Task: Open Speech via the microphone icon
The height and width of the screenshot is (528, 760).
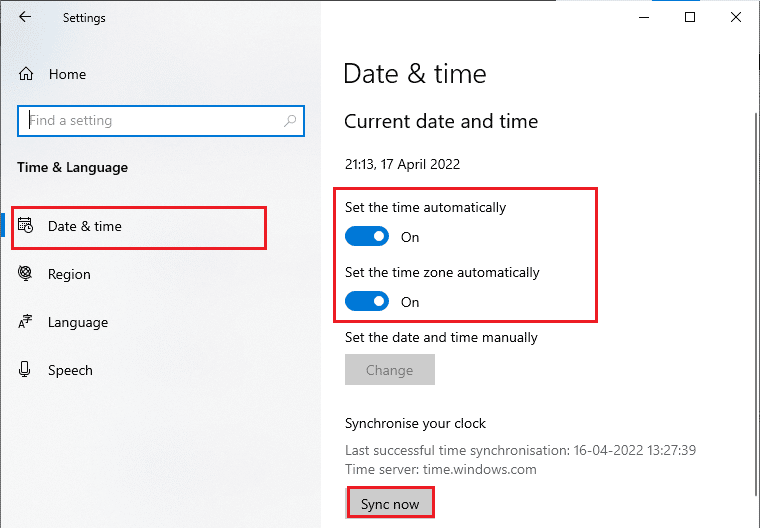Action: pos(25,369)
